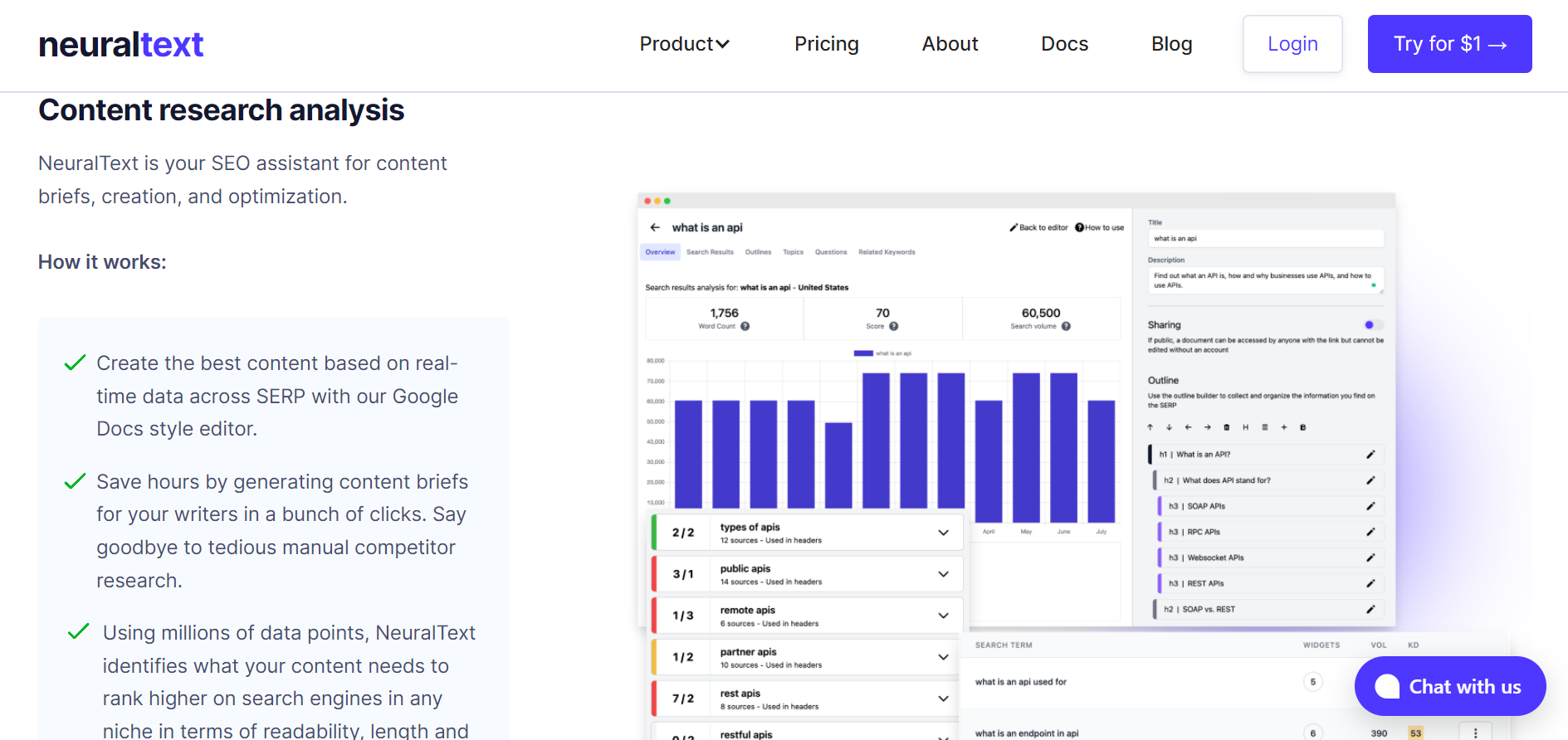Click the H heading icon in Outline toolbar
Screen dimensions: 1568x740
1245,427
